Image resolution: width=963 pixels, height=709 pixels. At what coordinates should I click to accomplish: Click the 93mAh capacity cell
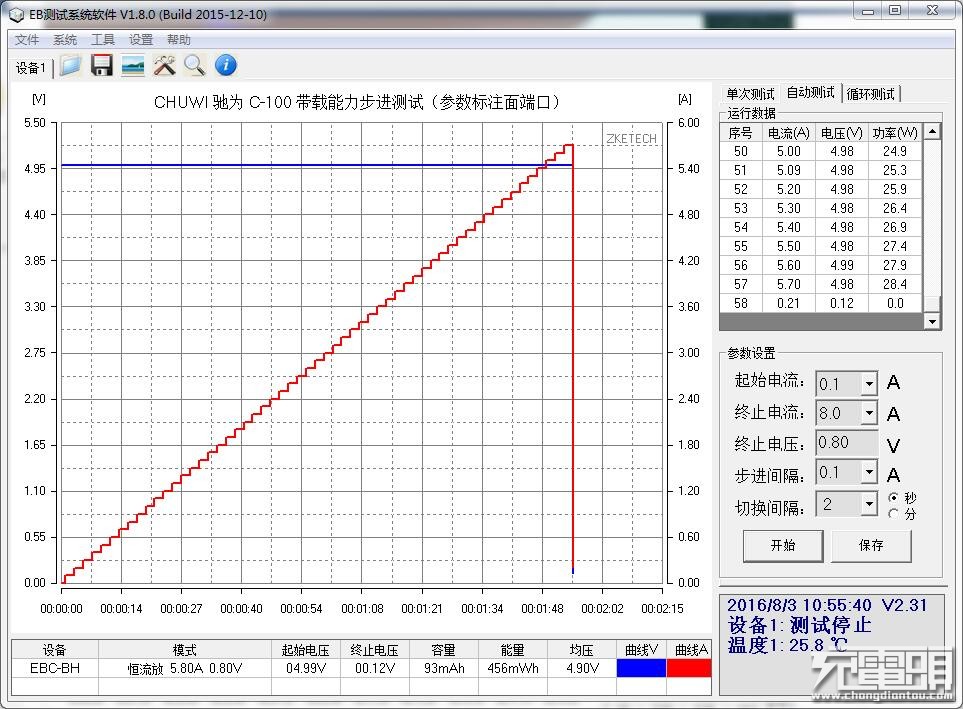(444, 668)
